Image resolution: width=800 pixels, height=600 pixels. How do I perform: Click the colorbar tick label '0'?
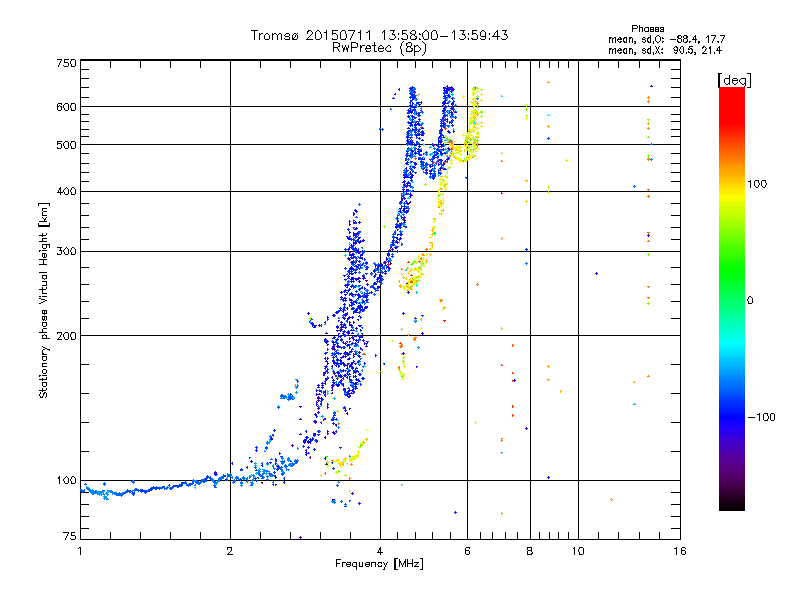point(749,301)
